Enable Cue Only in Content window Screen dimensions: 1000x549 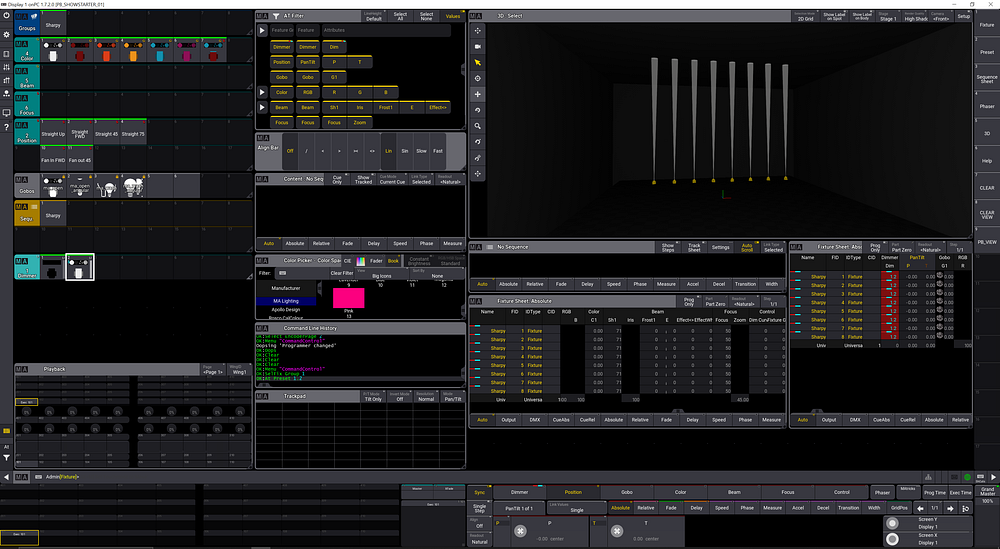(x=337, y=180)
